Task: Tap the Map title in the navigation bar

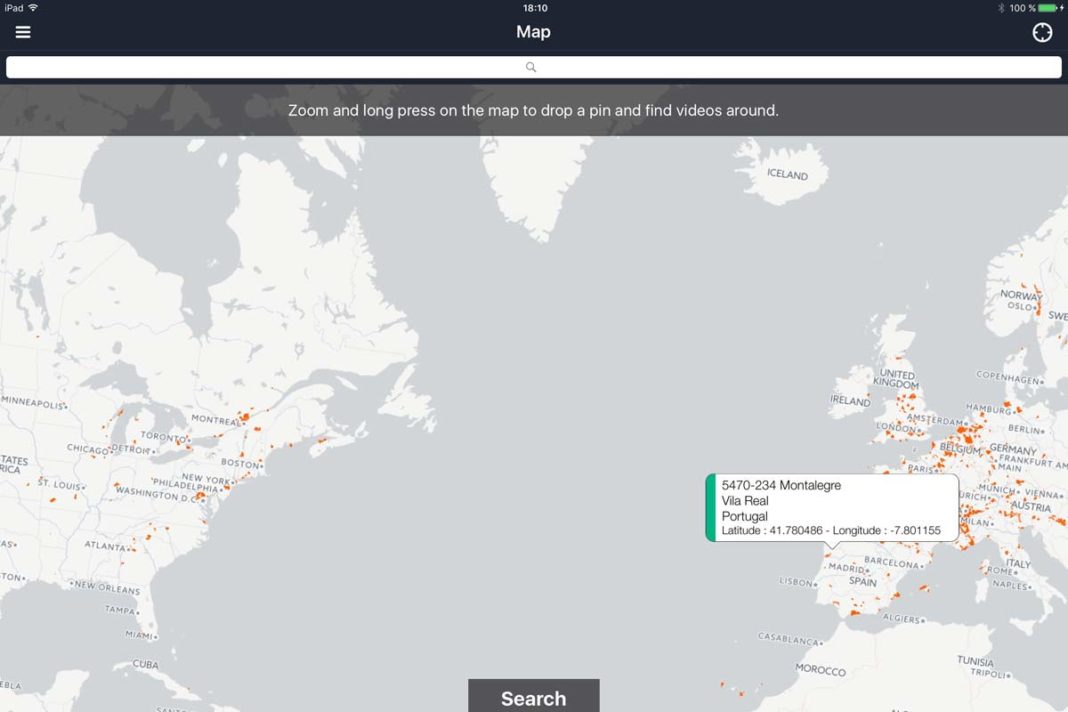Action: click(x=533, y=31)
